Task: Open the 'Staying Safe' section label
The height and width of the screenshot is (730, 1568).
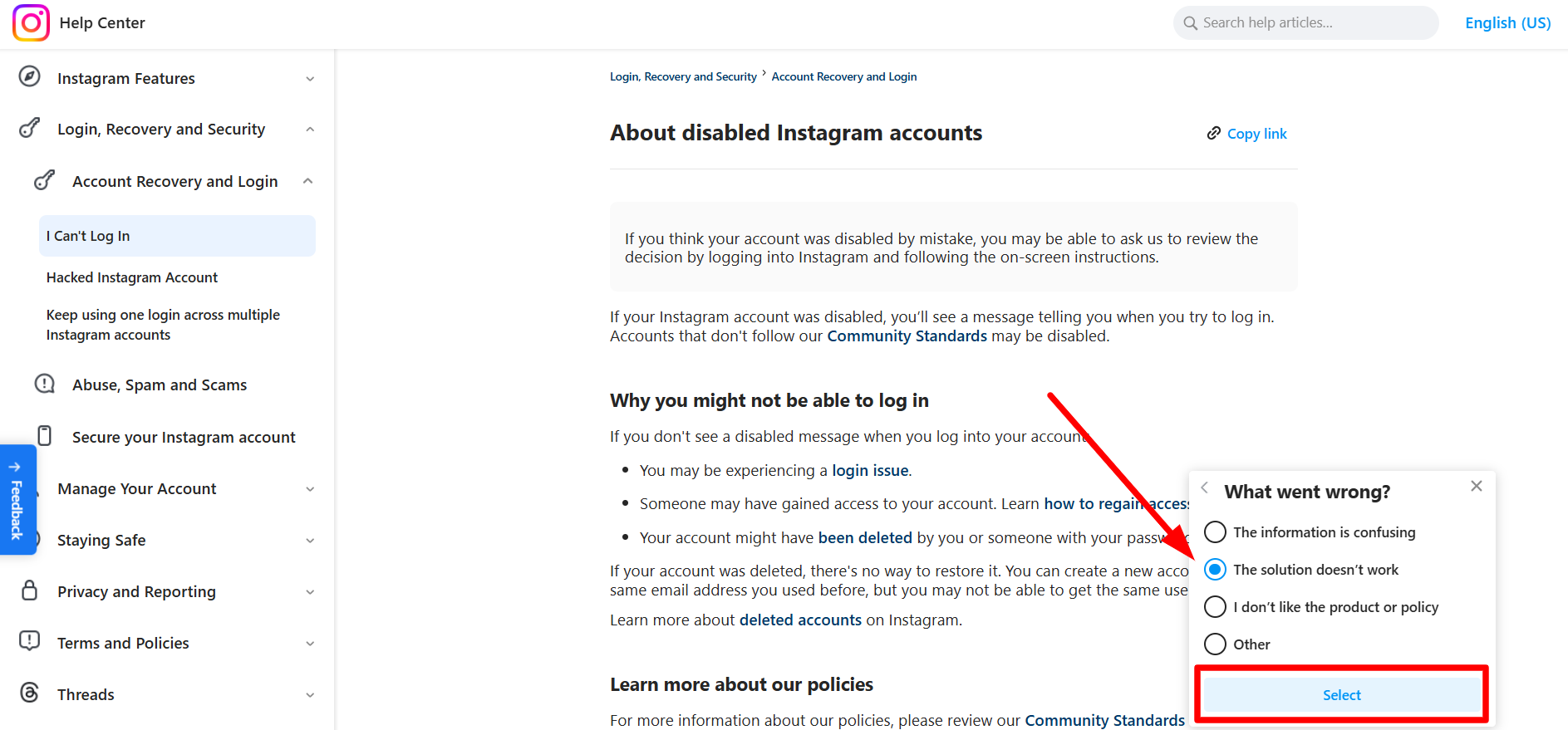Action: coord(101,541)
